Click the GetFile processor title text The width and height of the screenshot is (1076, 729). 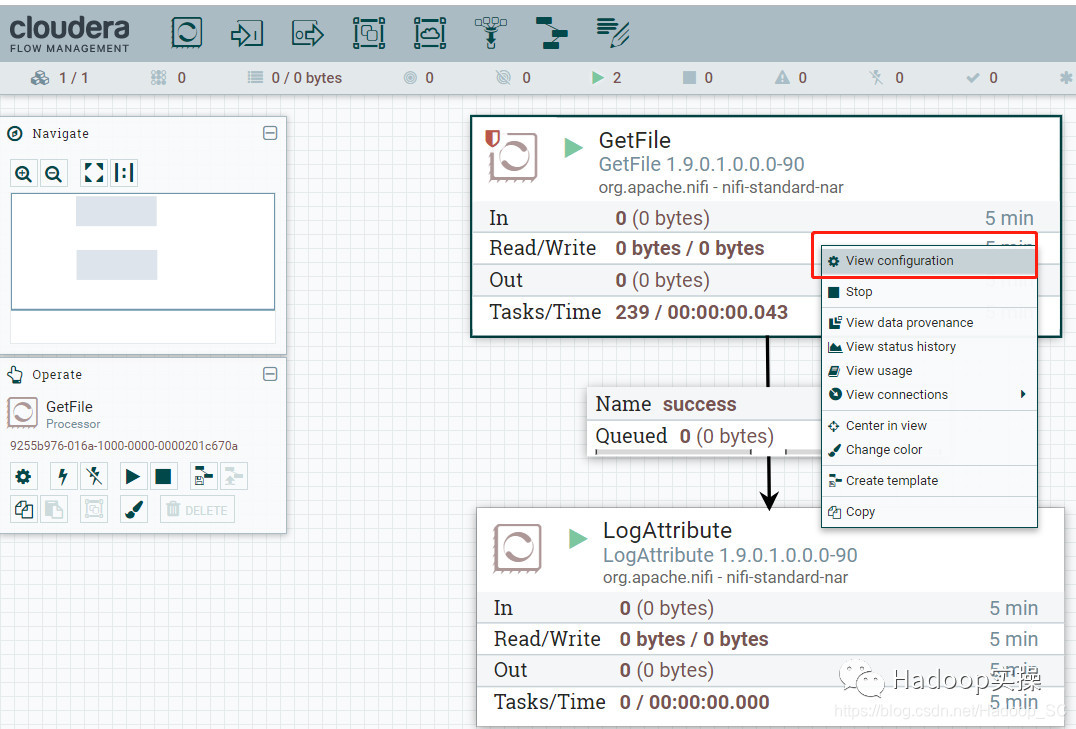tap(635, 140)
